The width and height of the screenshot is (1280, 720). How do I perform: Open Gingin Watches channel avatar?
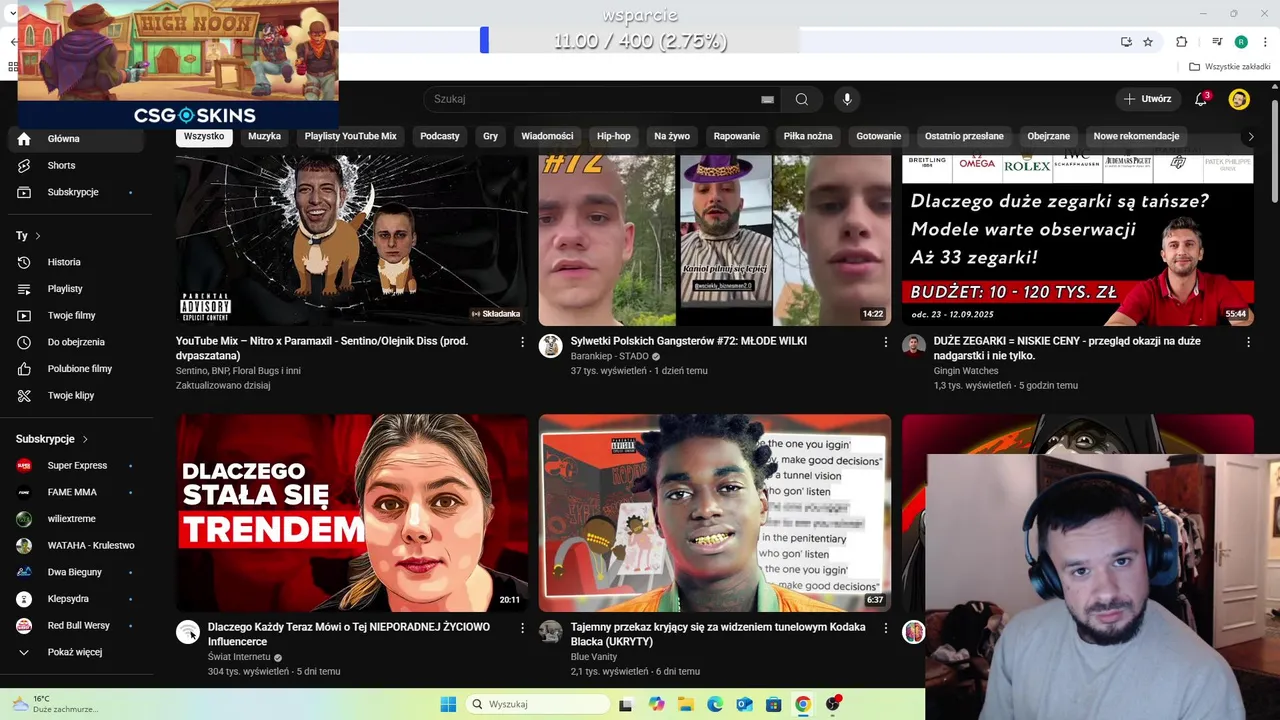913,346
